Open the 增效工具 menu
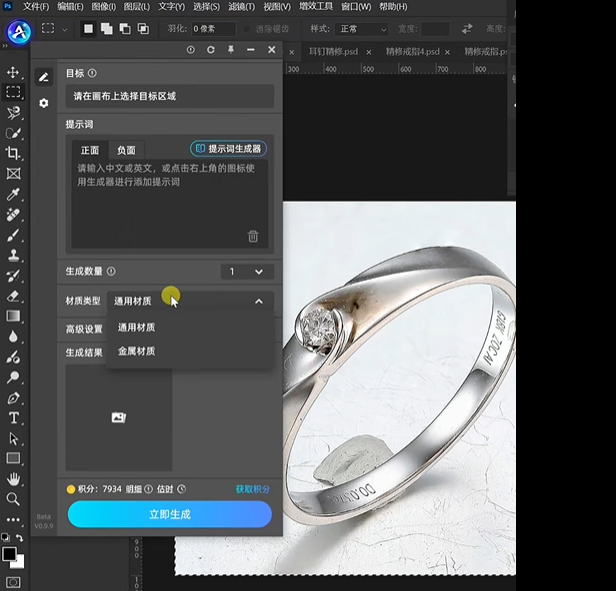This screenshot has height=591, width=616. 316,7
